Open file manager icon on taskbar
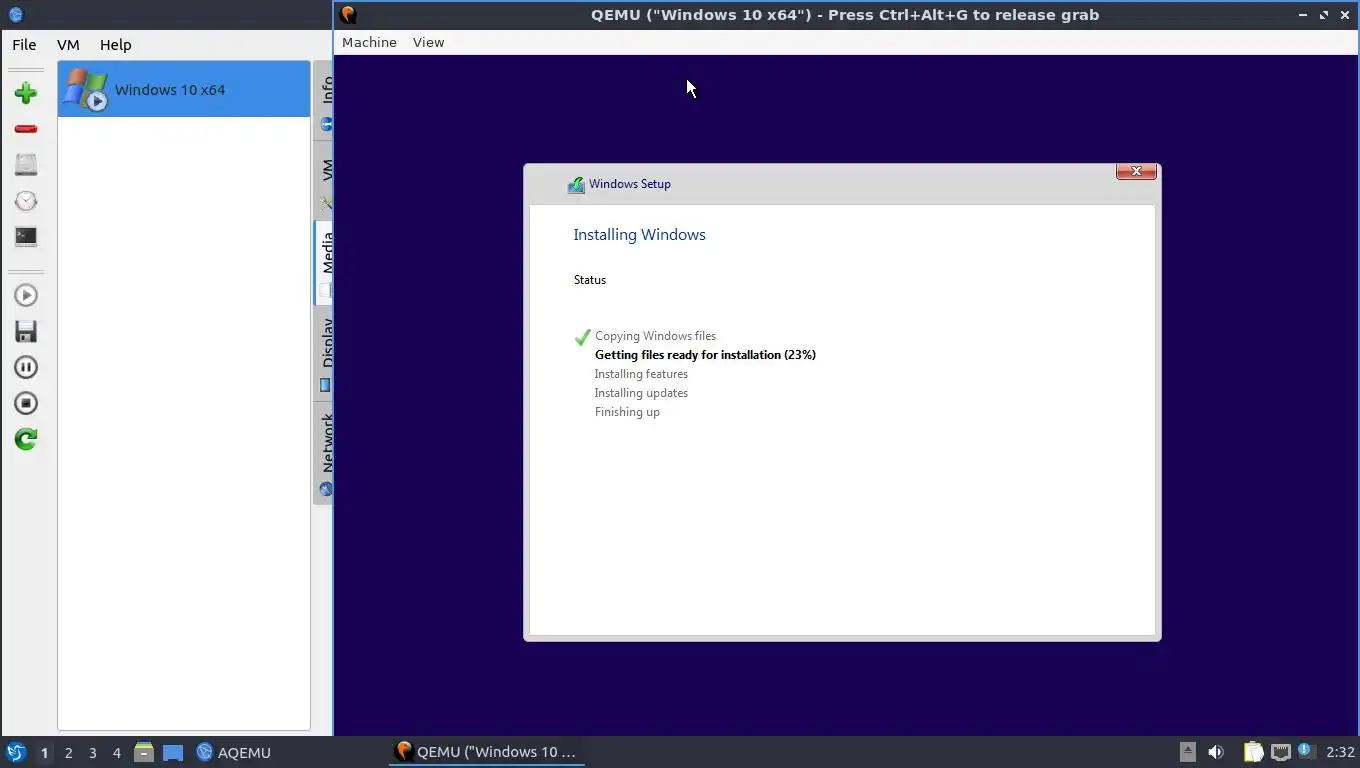 [144, 752]
